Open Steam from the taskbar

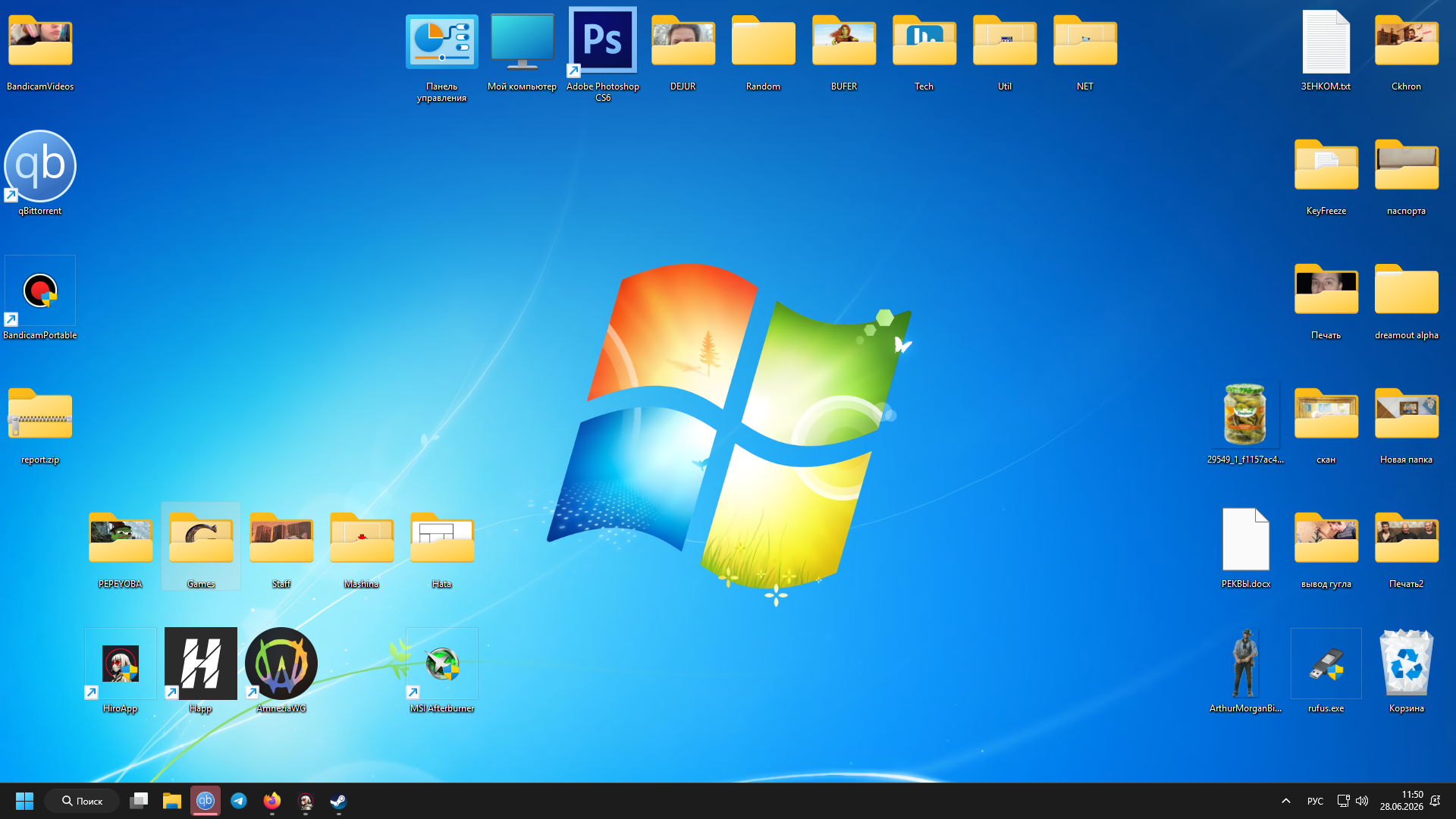point(339,801)
